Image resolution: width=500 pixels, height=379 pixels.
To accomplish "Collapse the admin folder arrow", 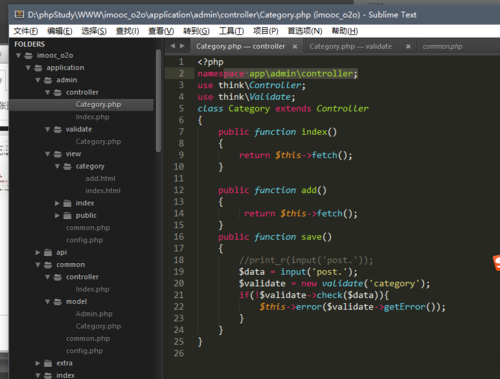I will click(38, 80).
